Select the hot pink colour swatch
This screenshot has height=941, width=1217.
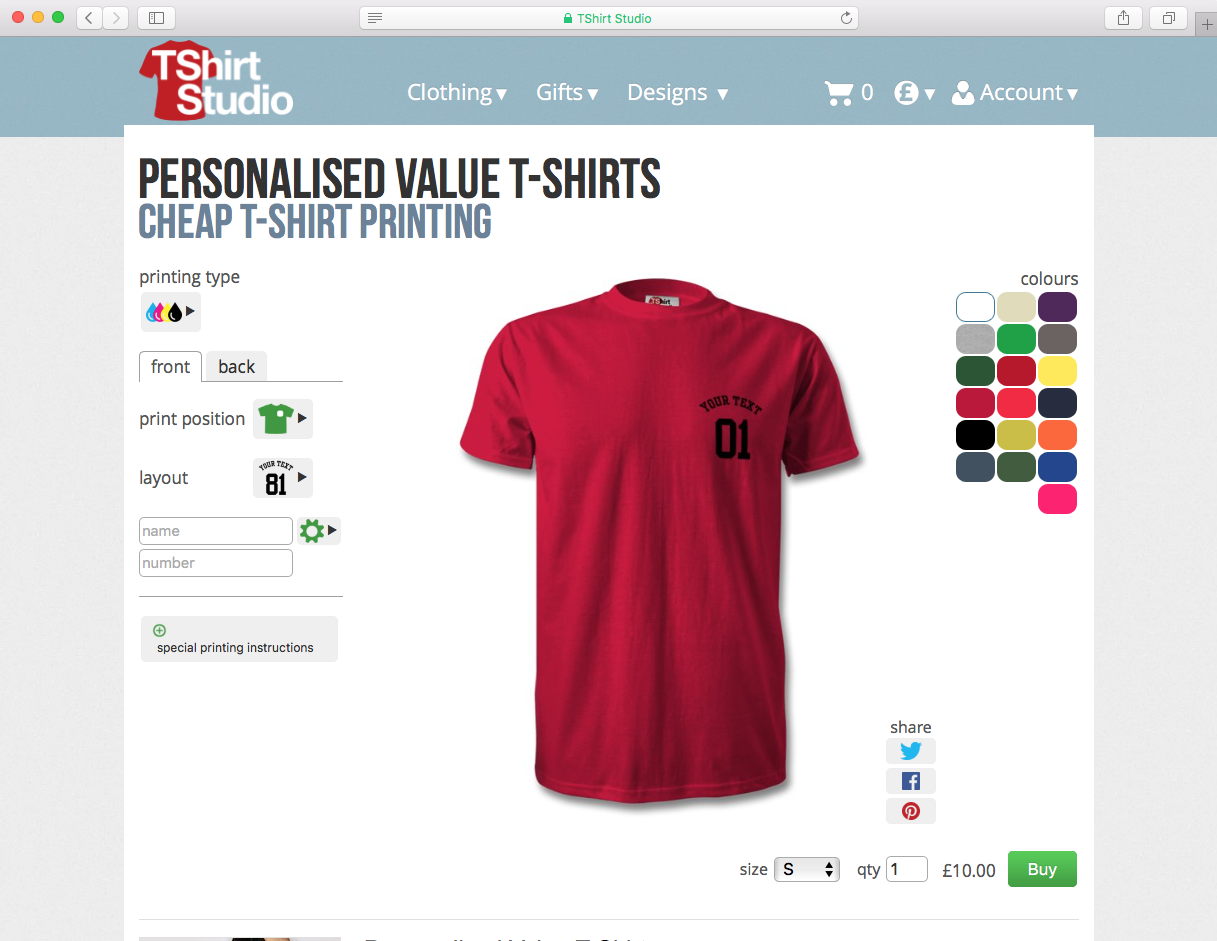pyautogui.click(x=1057, y=499)
